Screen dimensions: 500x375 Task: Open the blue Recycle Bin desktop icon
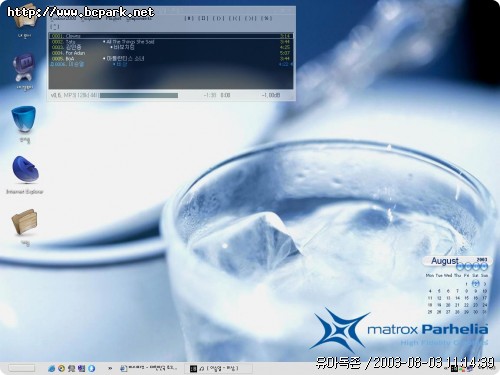(24, 124)
